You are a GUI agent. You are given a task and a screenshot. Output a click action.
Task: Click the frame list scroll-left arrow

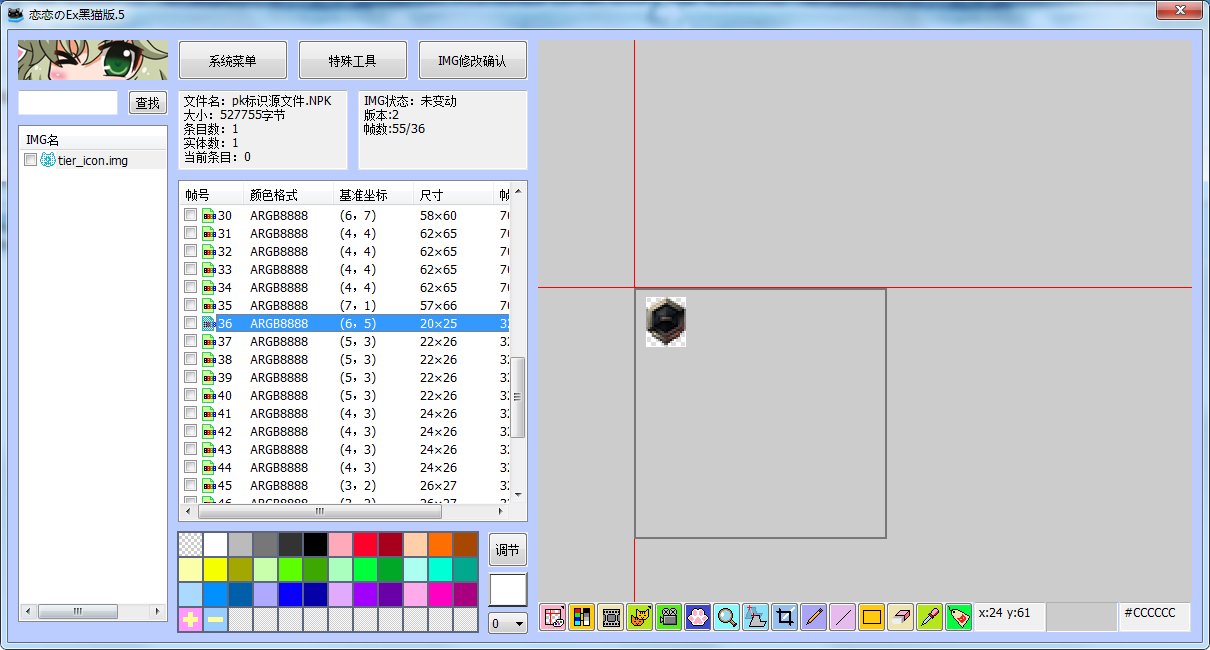188,511
